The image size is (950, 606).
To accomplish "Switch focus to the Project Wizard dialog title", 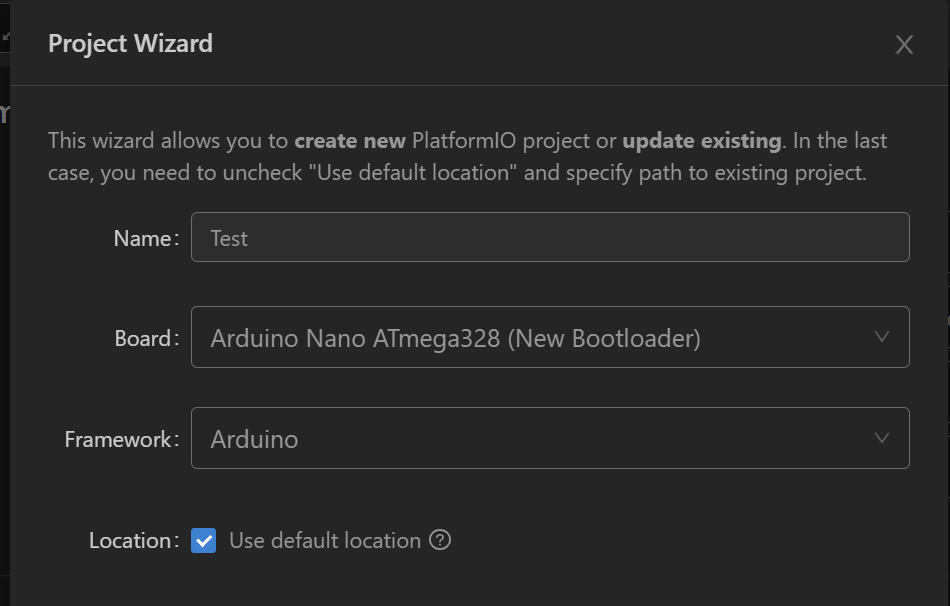I will [130, 43].
